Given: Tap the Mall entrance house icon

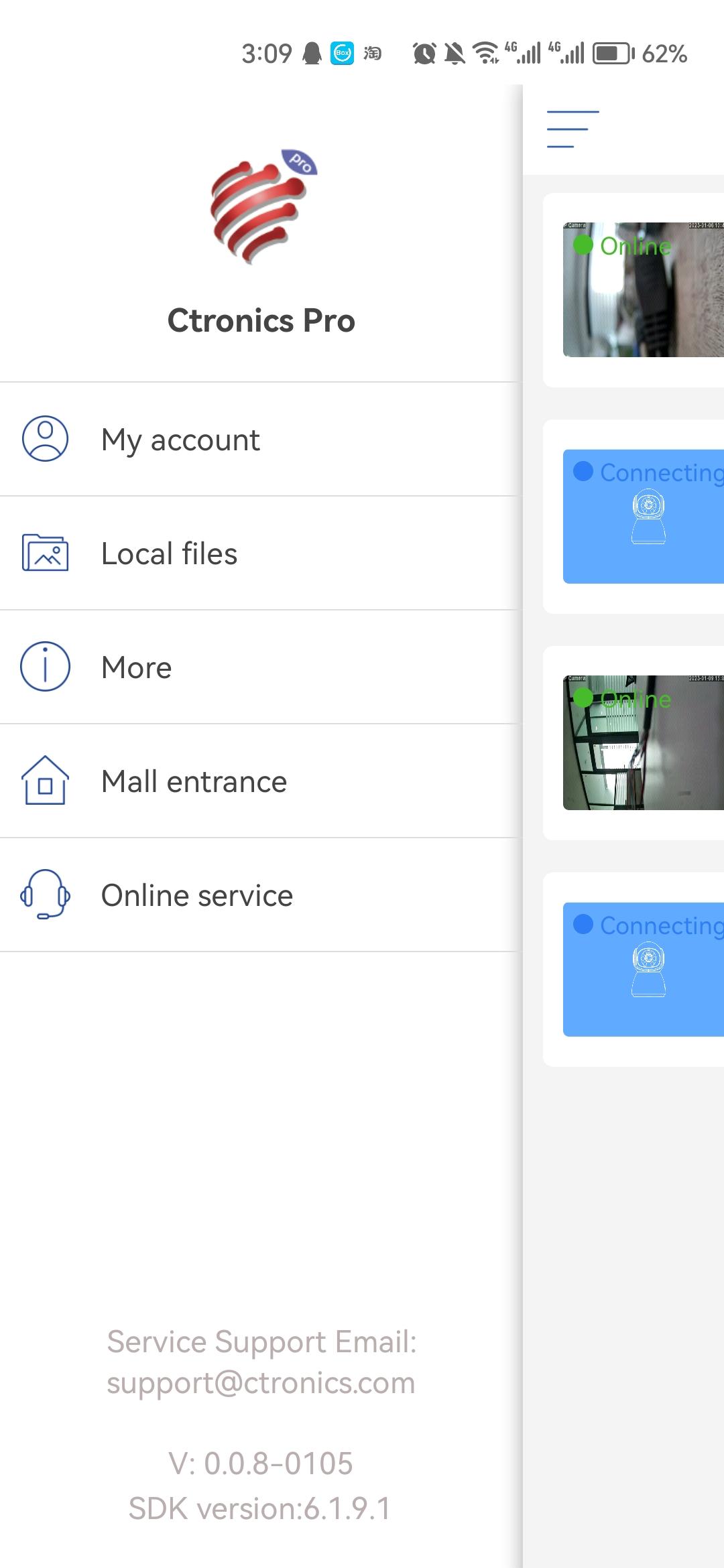Looking at the screenshot, I should [45, 781].
